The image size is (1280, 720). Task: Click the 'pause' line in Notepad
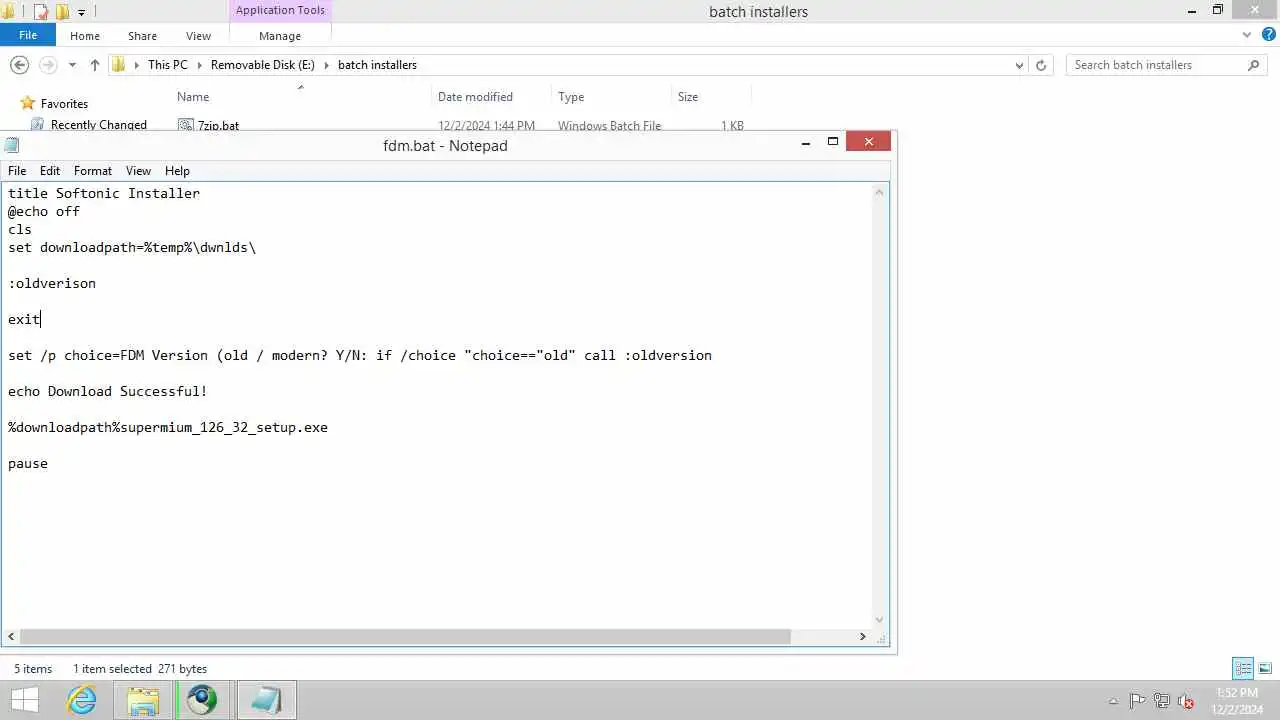click(28, 463)
